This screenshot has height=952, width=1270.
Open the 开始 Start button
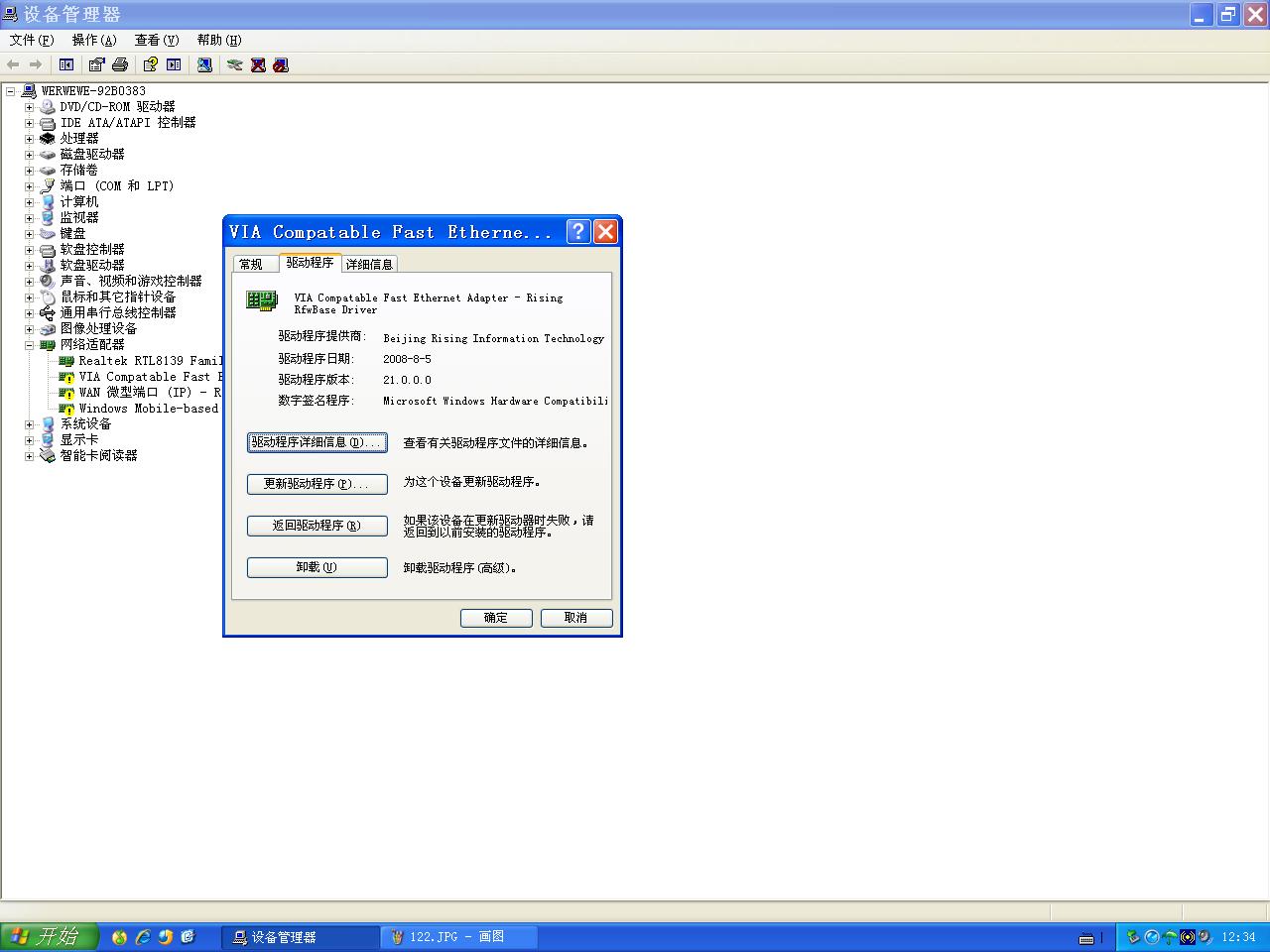click(x=50, y=936)
